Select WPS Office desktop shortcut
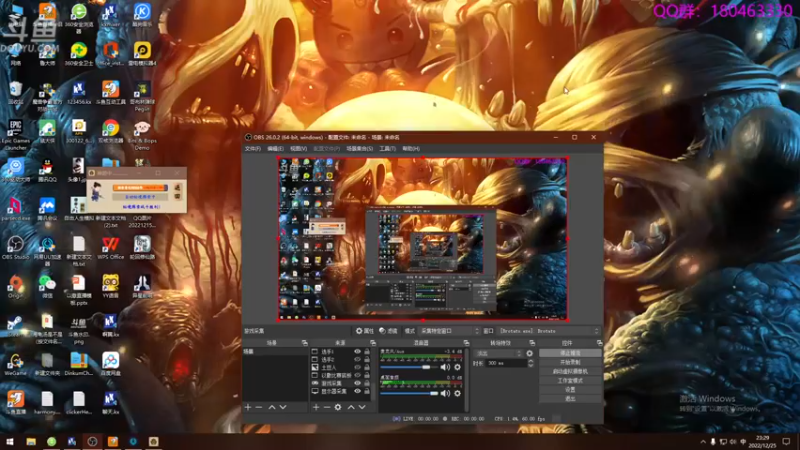Screen dimensions: 800x450 (110, 247)
